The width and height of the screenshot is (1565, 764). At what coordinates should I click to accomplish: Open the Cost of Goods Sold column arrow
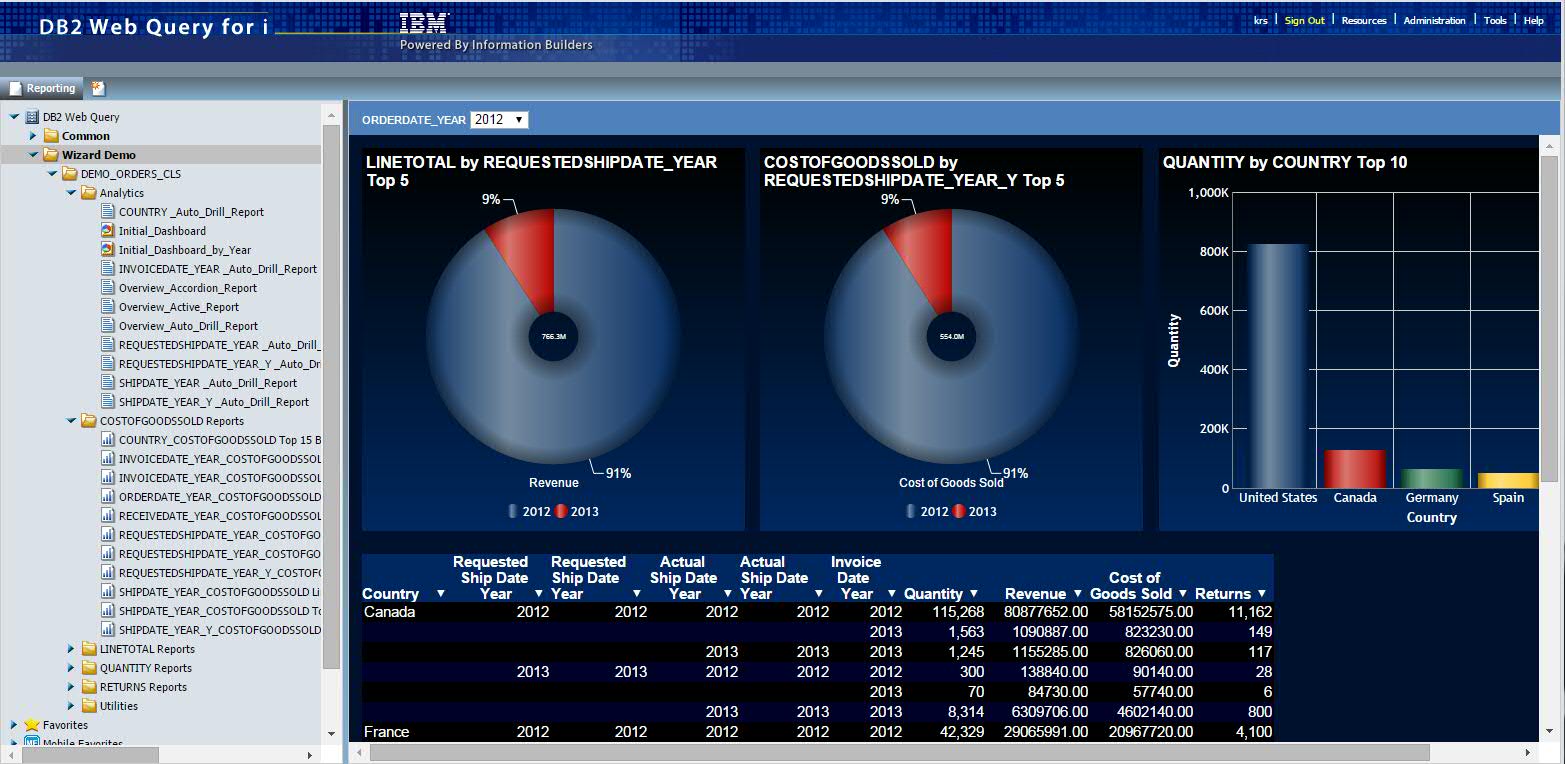(1183, 594)
